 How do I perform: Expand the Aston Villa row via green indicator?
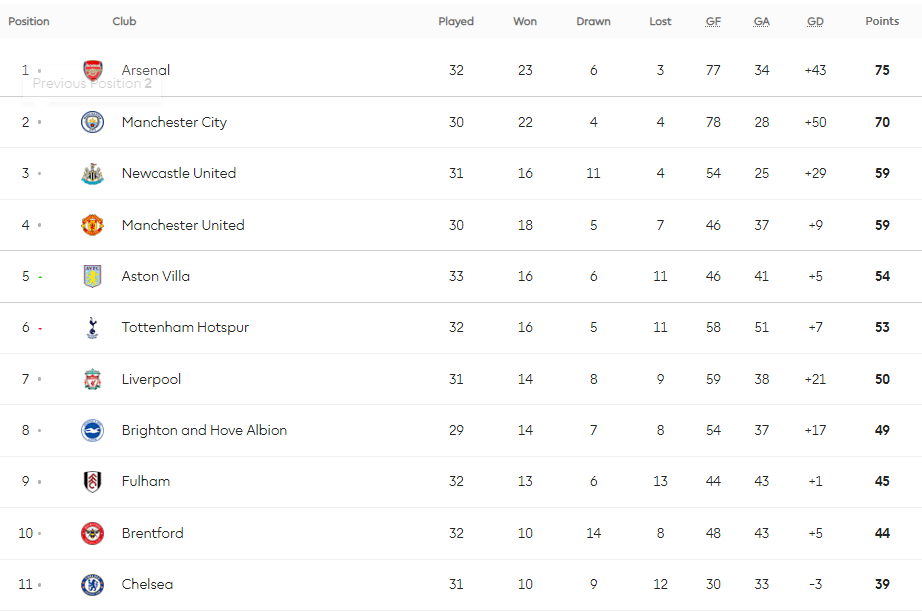click(x=40, y=277)
